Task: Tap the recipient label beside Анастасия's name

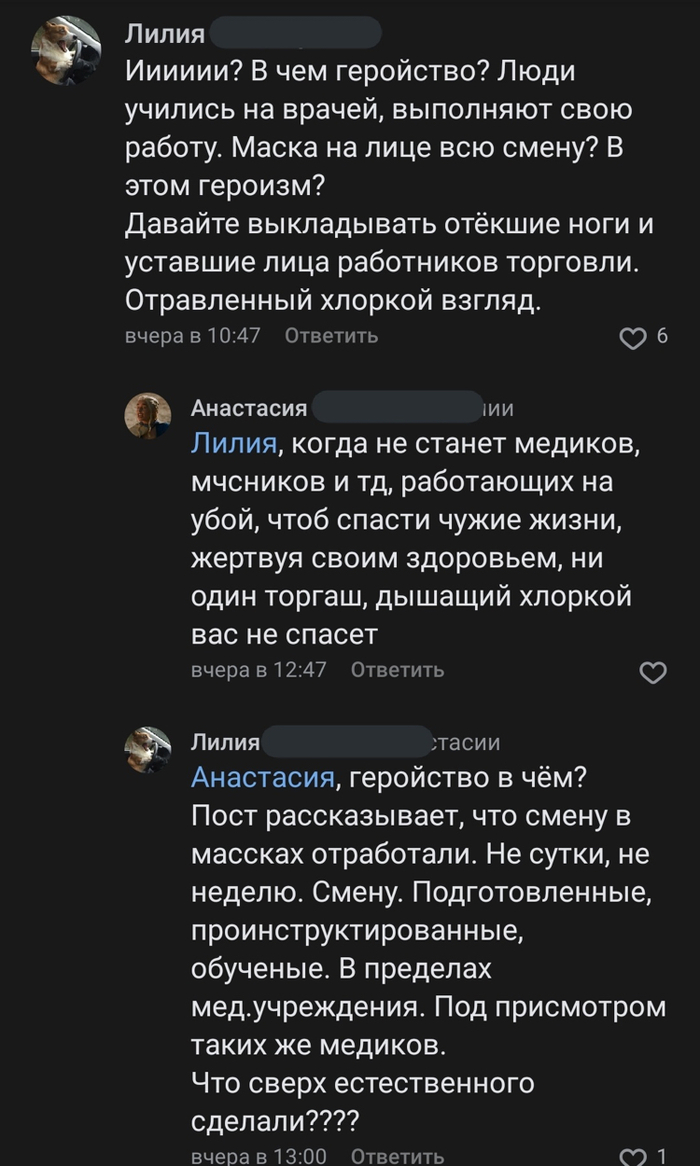Action: coord(498,408)
